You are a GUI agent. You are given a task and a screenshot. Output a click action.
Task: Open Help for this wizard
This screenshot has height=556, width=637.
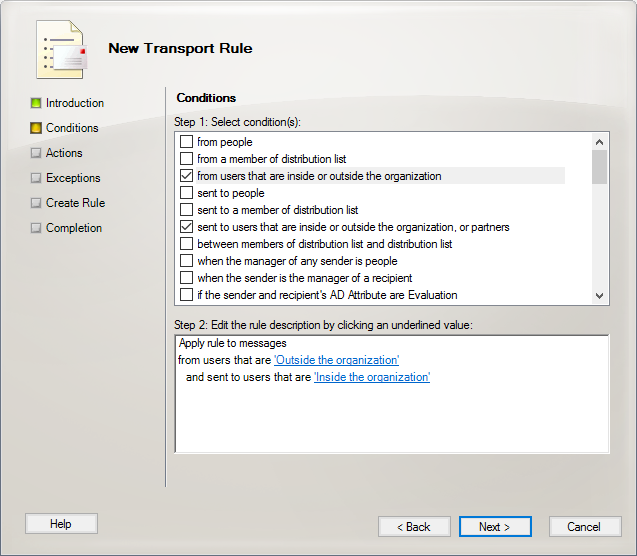(x=61, y=524)
